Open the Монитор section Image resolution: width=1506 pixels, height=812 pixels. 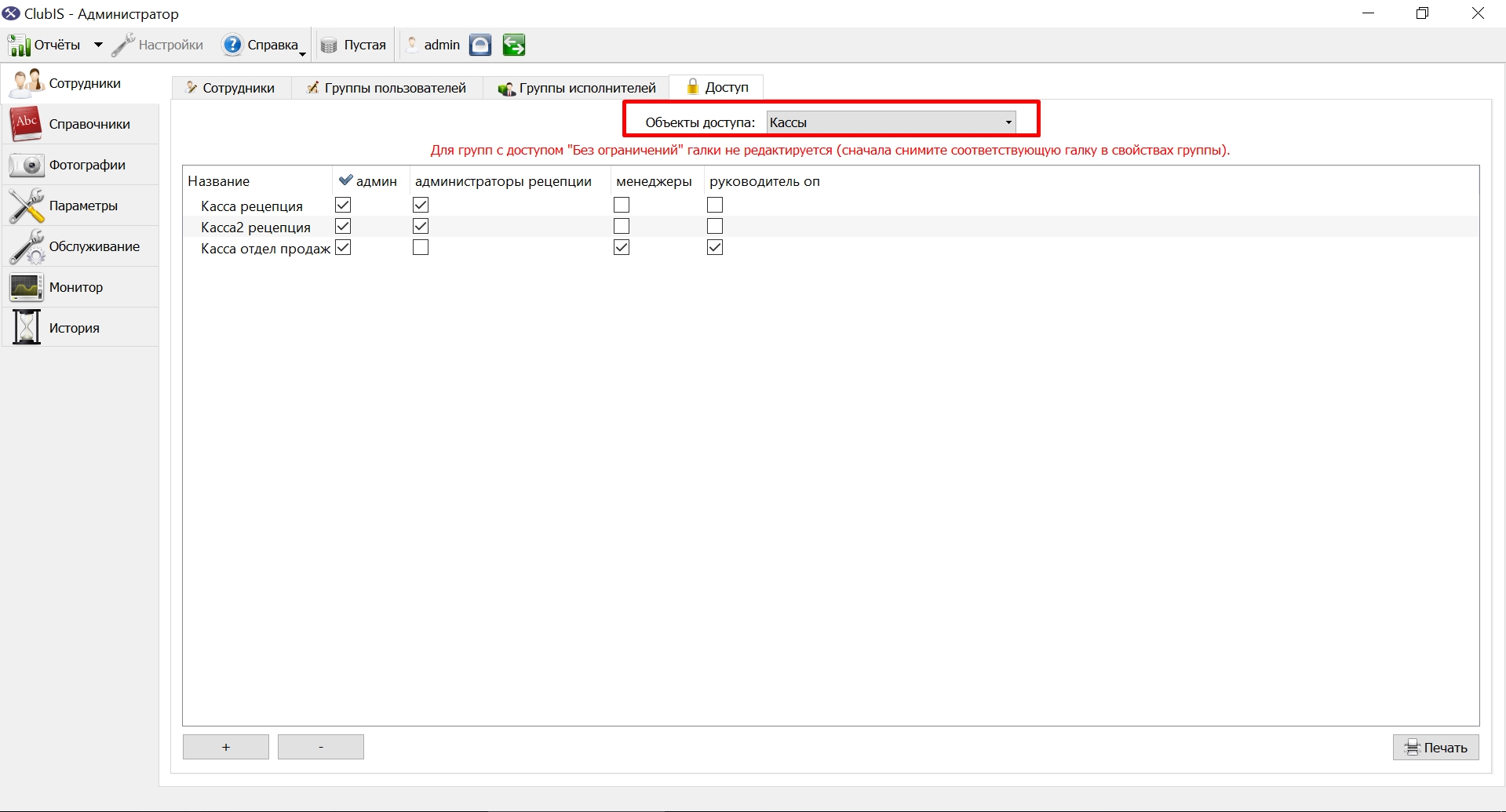point(80,287)
